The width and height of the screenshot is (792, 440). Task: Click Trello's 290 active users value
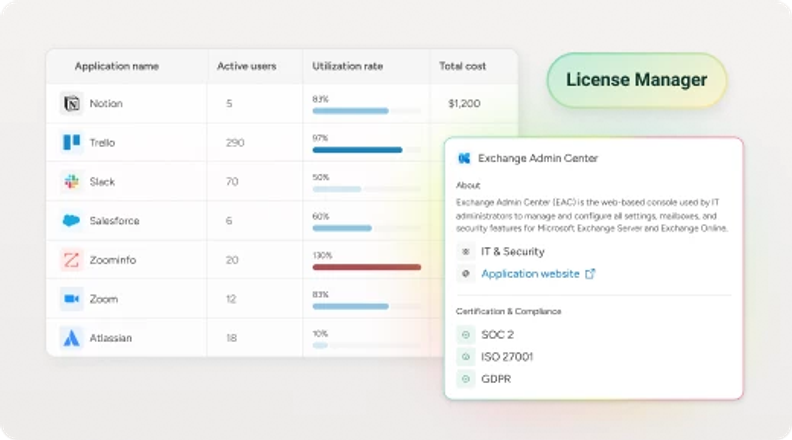coord(235,143)
